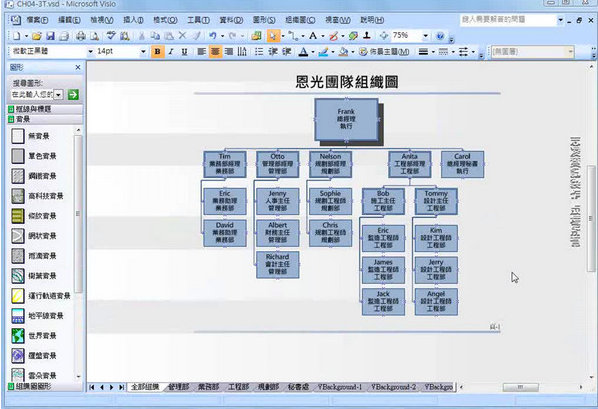This screenshot has height=409, width=598.
Task: Open the 75% zoom dropdown
Action: [x=425, y=36]
